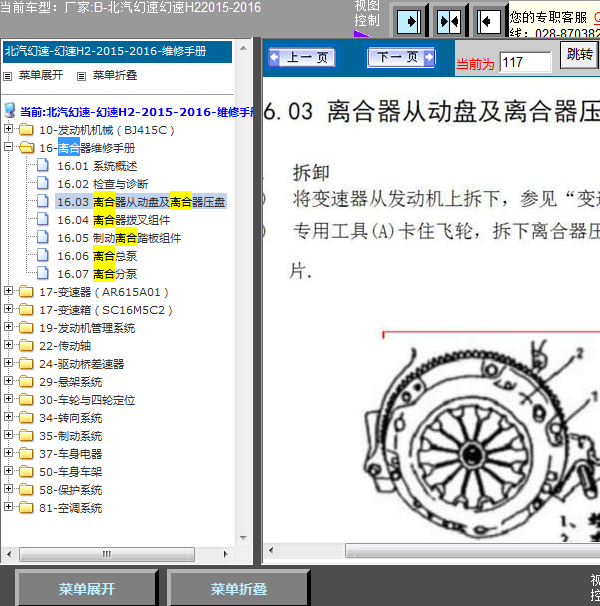The width and height of the screenshot is (600, 606).
Task: Click the bottom 菜单展开 button
Action: (87, 589)
